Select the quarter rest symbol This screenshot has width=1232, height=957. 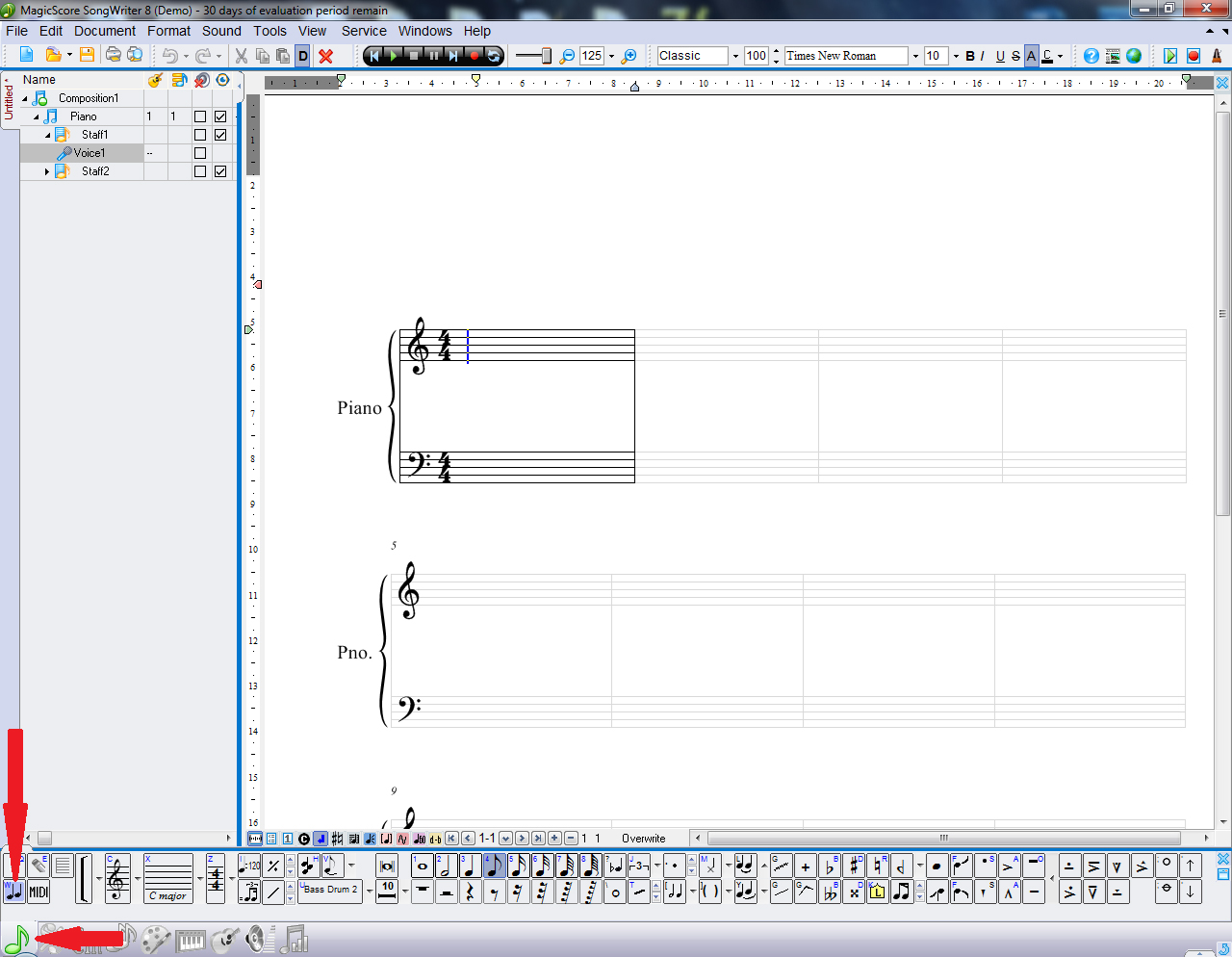tap(470, 892)
